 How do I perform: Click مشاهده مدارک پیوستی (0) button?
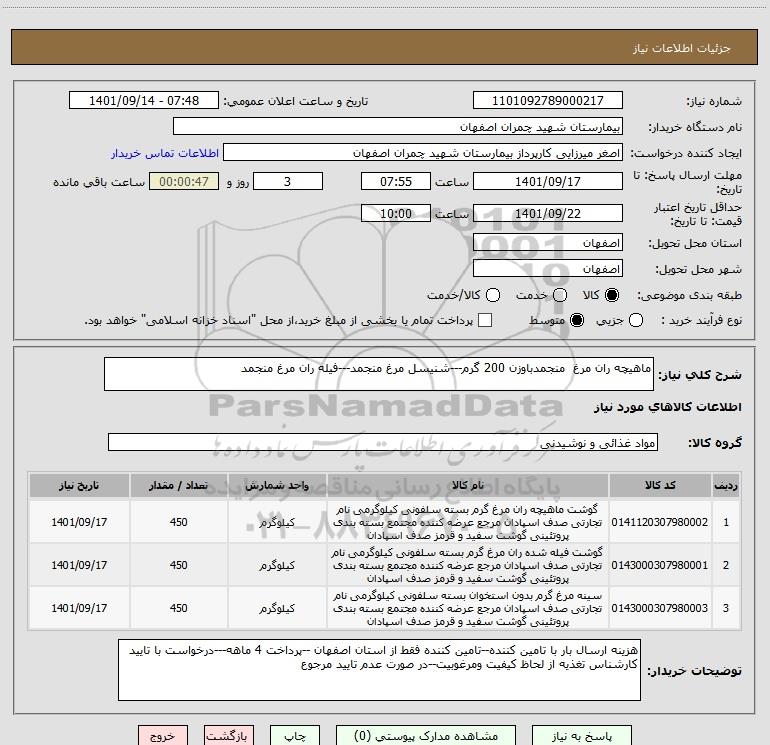426,736
